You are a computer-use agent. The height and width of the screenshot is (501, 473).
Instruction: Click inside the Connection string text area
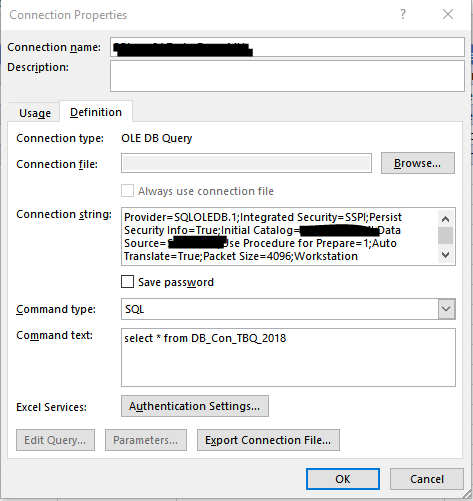(280, 236)
